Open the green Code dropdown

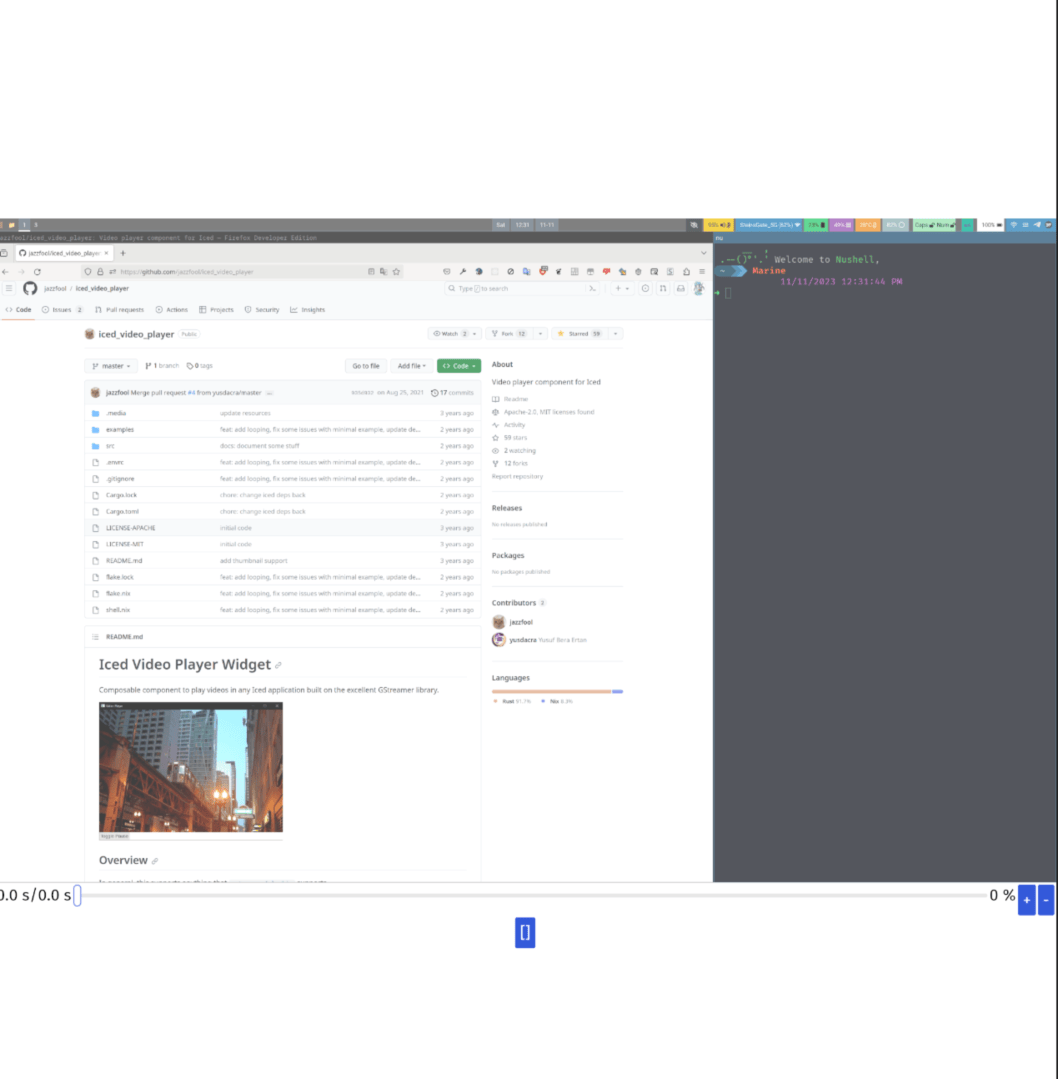coord(458,366)
